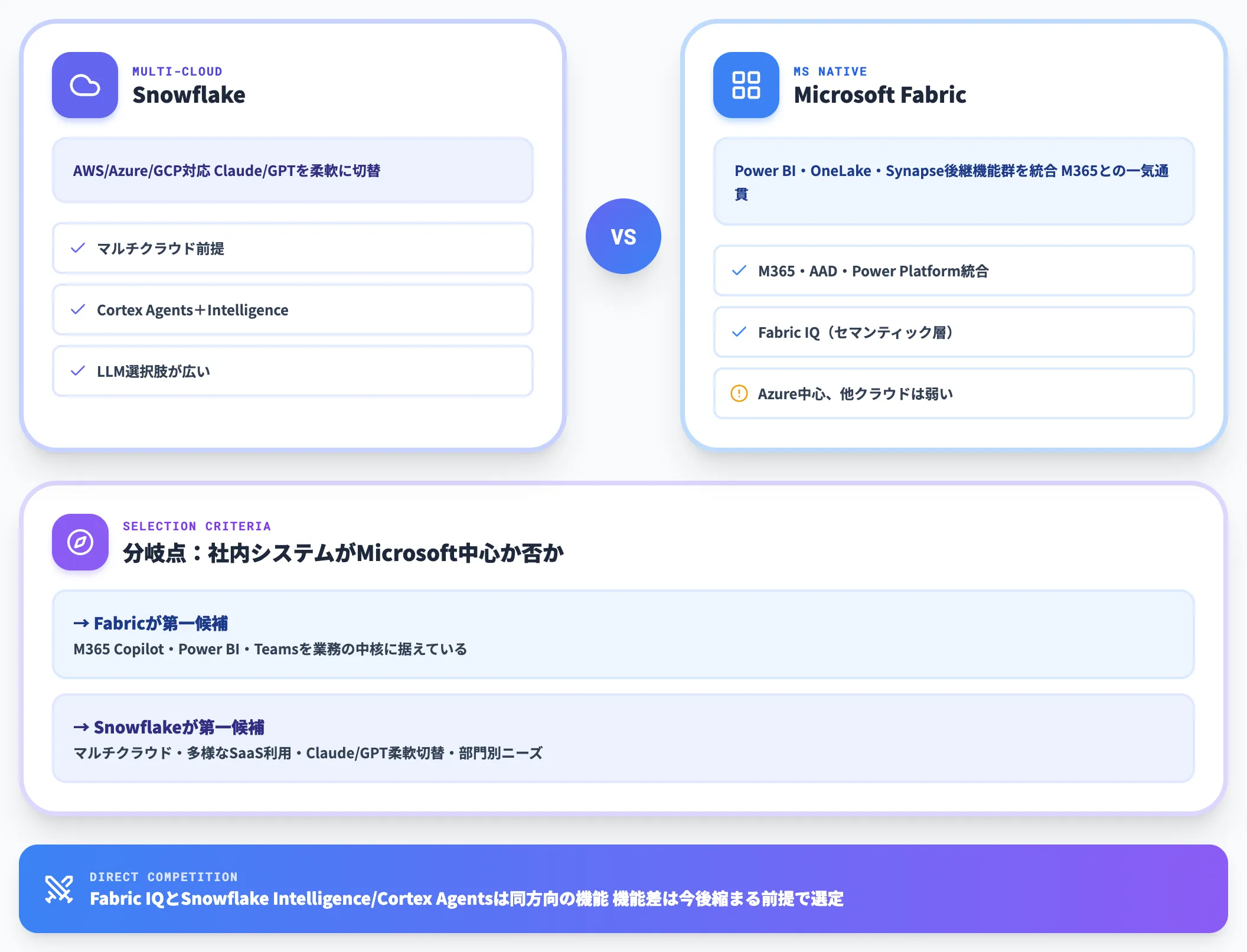
Task: Click the checkmark beside Fabric IQ
Action: click(x=739, y=332)
